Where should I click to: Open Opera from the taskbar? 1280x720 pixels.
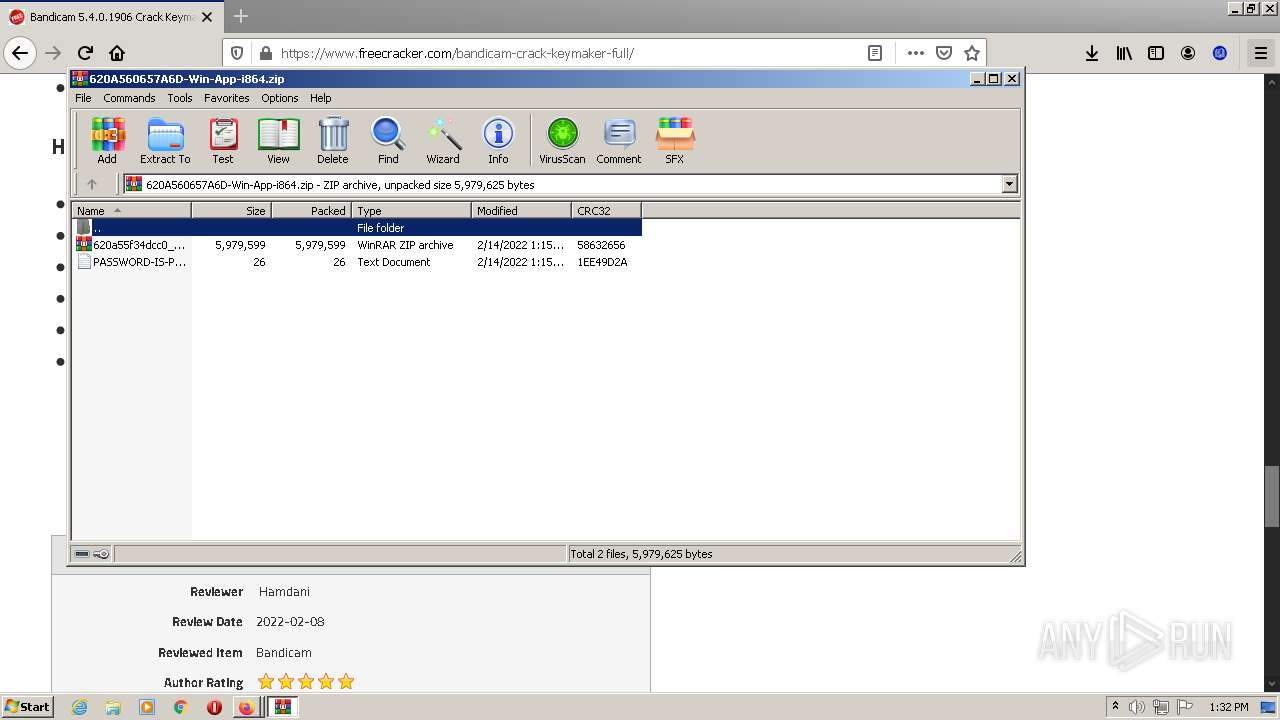(214, 707)
